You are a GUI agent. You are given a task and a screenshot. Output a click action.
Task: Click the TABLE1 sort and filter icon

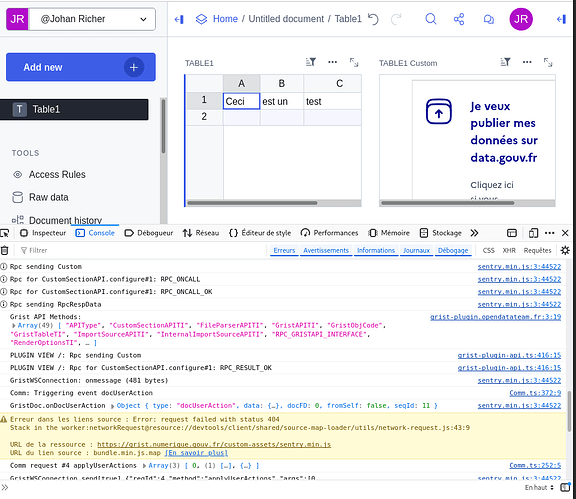(x=311, y=62)
